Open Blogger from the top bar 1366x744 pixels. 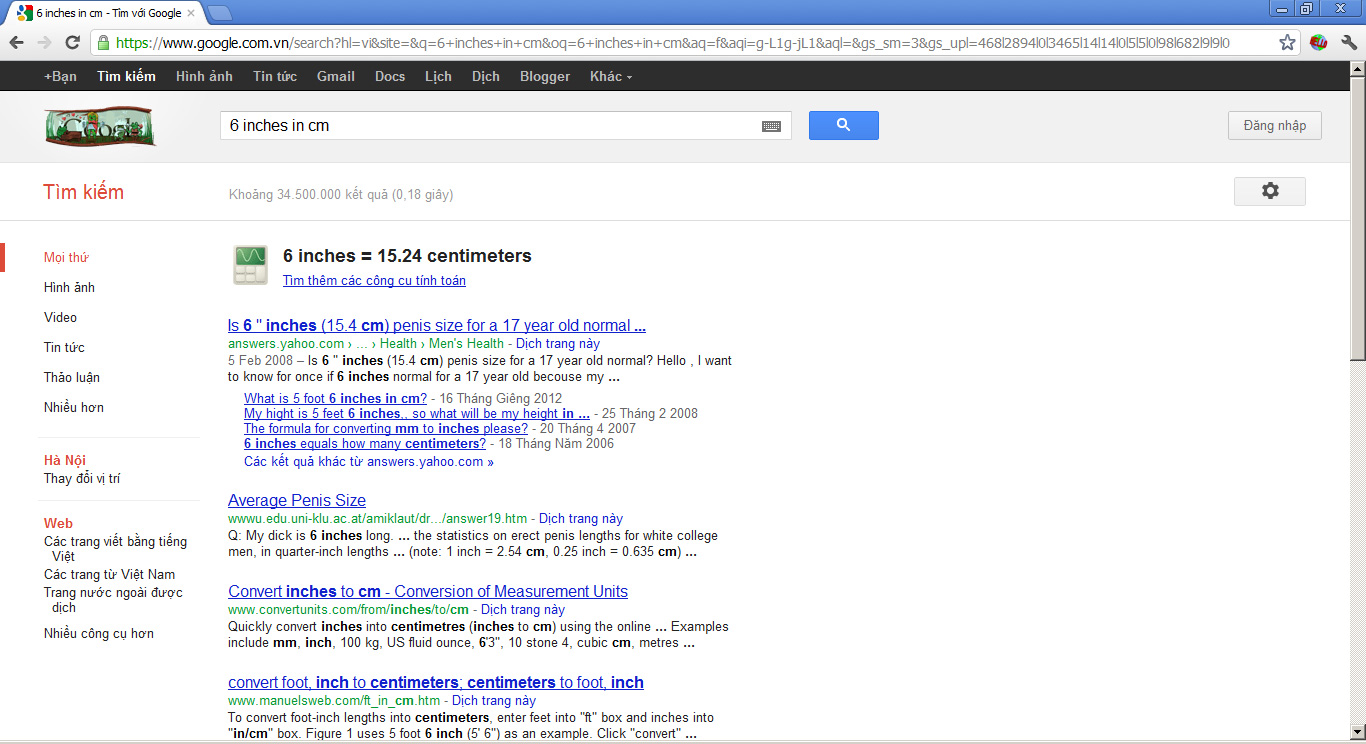[x=545, y=76]
